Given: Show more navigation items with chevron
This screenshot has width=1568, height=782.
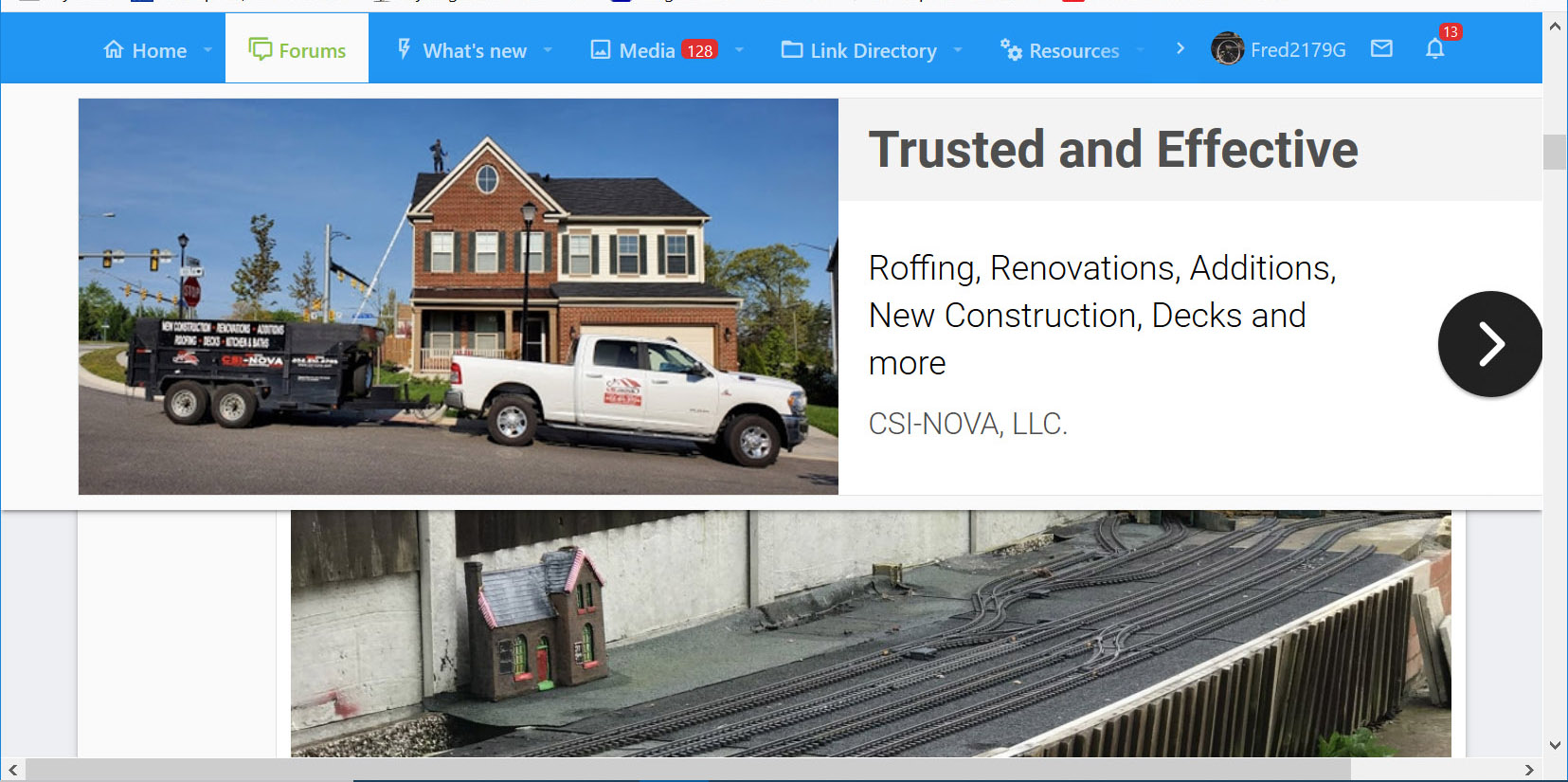Looking at the screenshot, I should [1180, 48].
